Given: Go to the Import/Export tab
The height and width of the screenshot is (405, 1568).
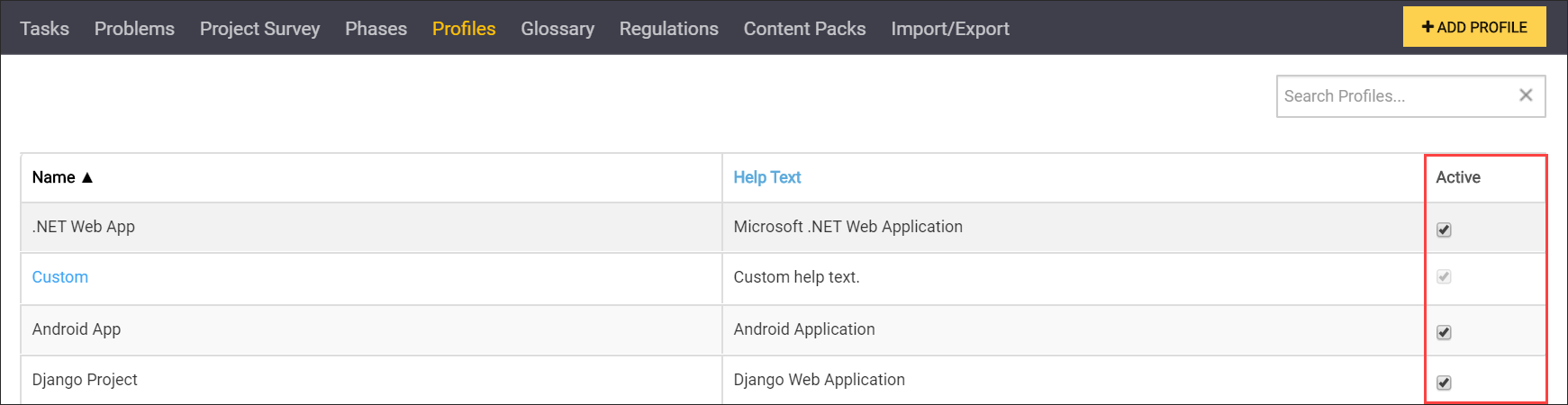Looking at the screenshot, I should point(949,29).
